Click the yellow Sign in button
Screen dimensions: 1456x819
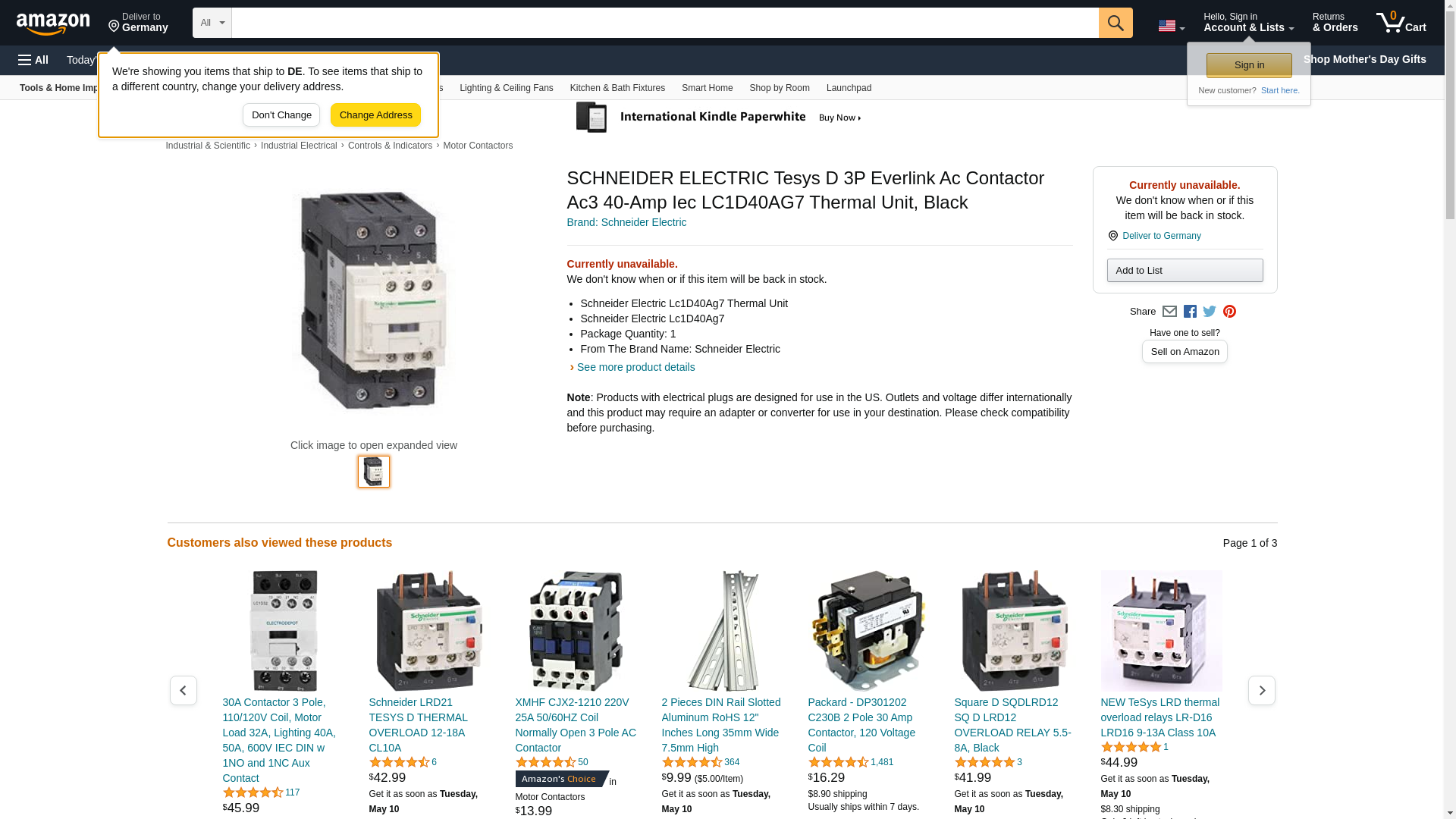point(1249,65)
